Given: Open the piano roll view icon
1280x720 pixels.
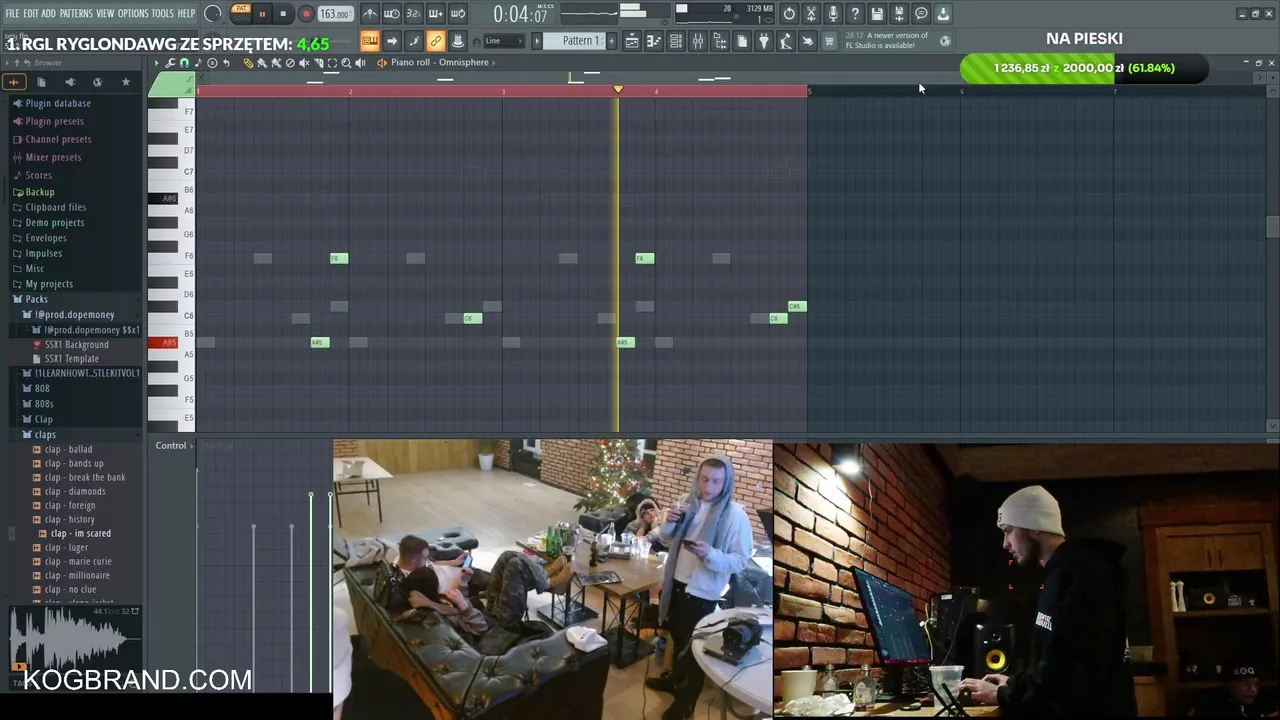Looking at the screenshot, I should (654, 41).
